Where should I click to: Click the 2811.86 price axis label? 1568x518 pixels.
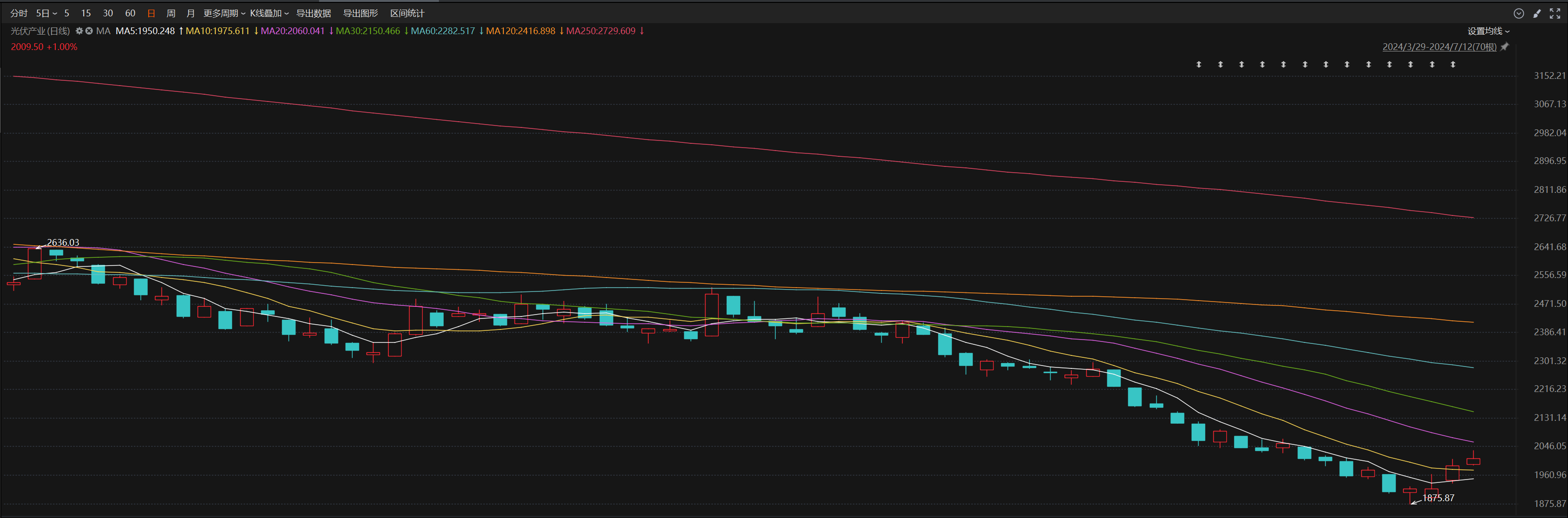point(1550,190)
